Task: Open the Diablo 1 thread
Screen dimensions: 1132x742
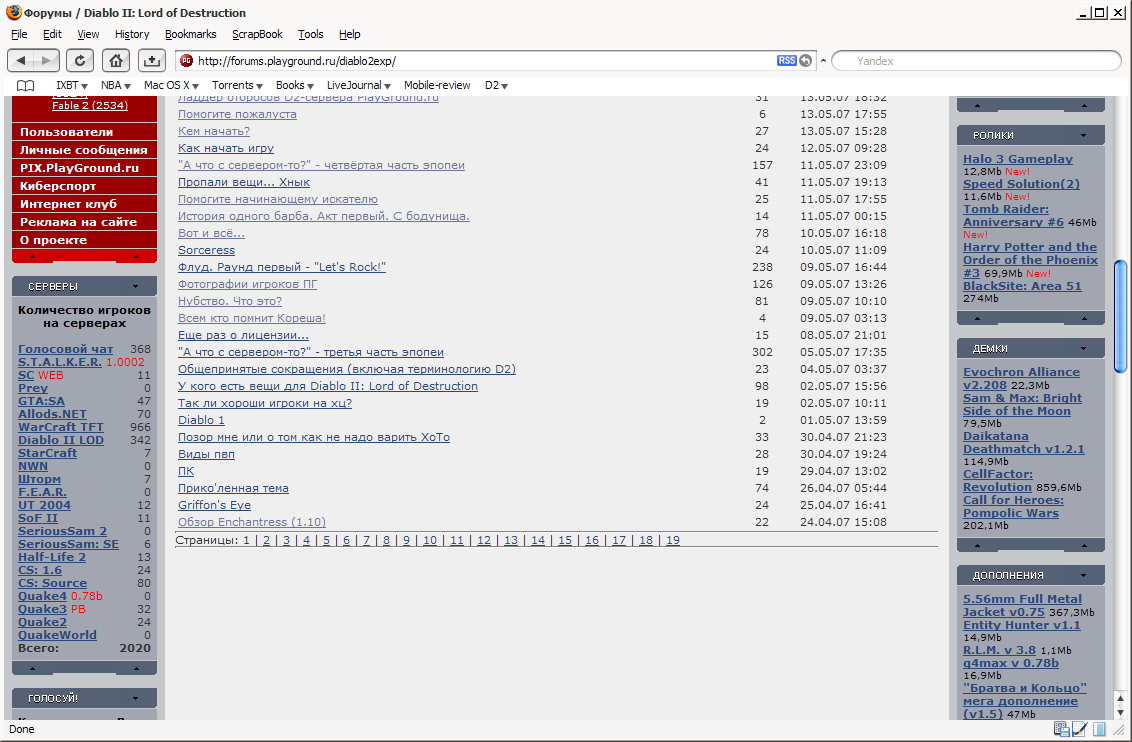Action: pos(201,420)
